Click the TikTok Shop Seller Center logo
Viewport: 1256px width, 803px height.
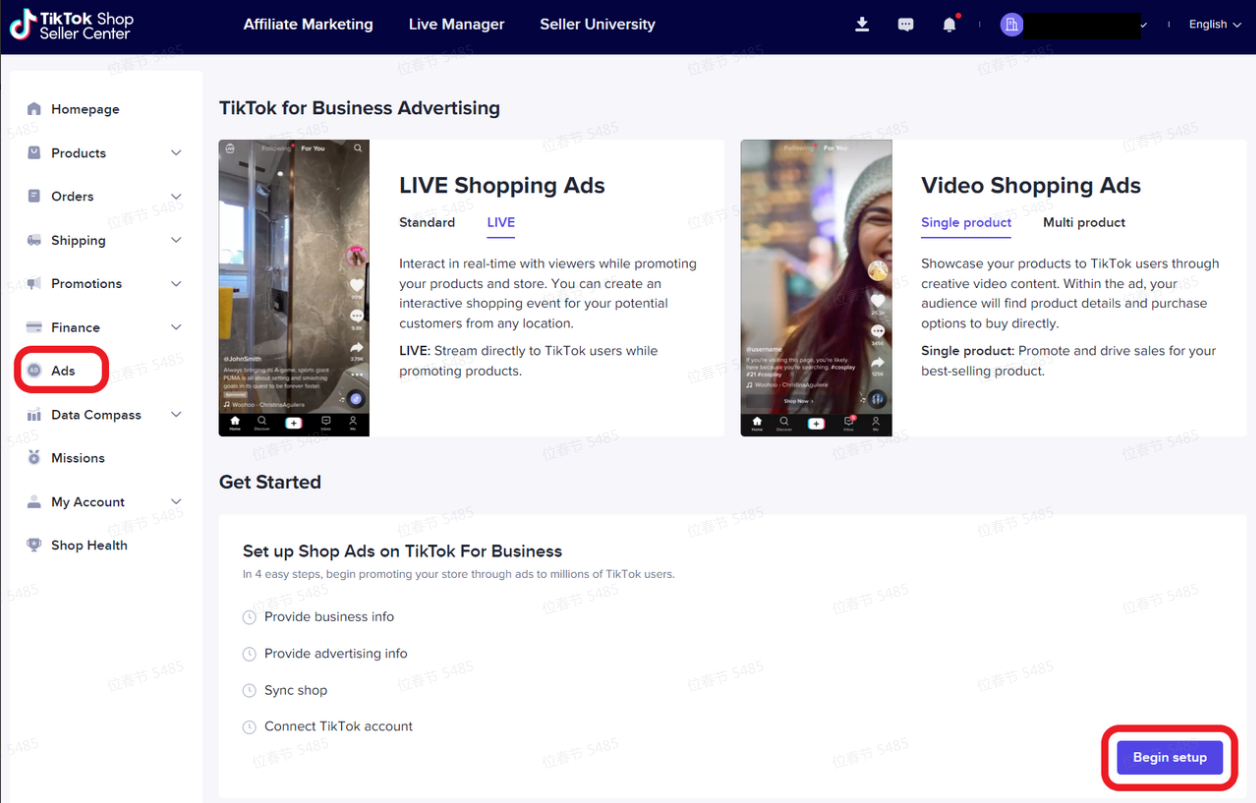coord(71,25)
